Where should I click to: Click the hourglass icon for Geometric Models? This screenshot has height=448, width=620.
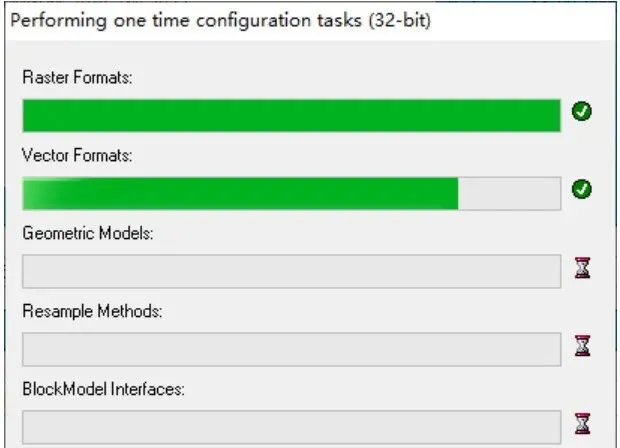click(581, 268)
